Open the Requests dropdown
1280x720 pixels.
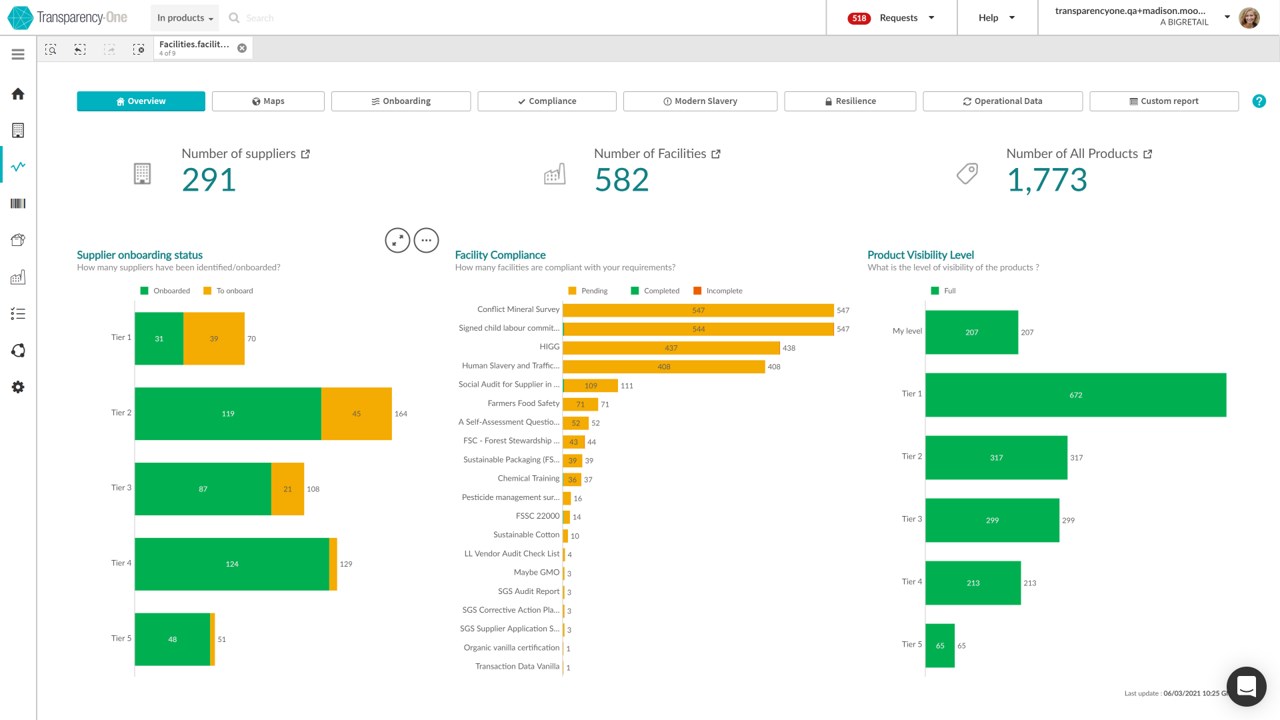(x=891, y=18)
